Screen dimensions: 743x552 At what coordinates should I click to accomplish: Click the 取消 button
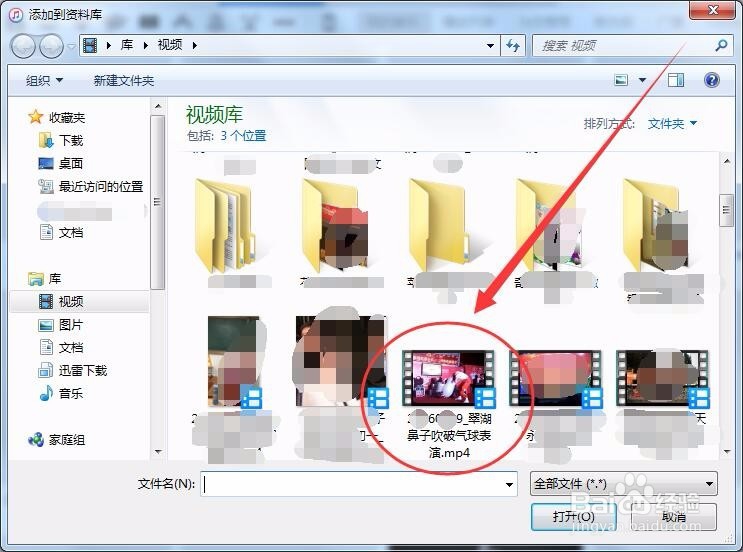coord(674,516)
